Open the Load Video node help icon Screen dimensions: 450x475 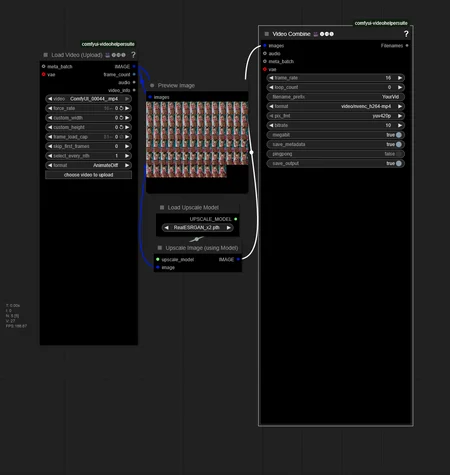[x=133, y=55]
